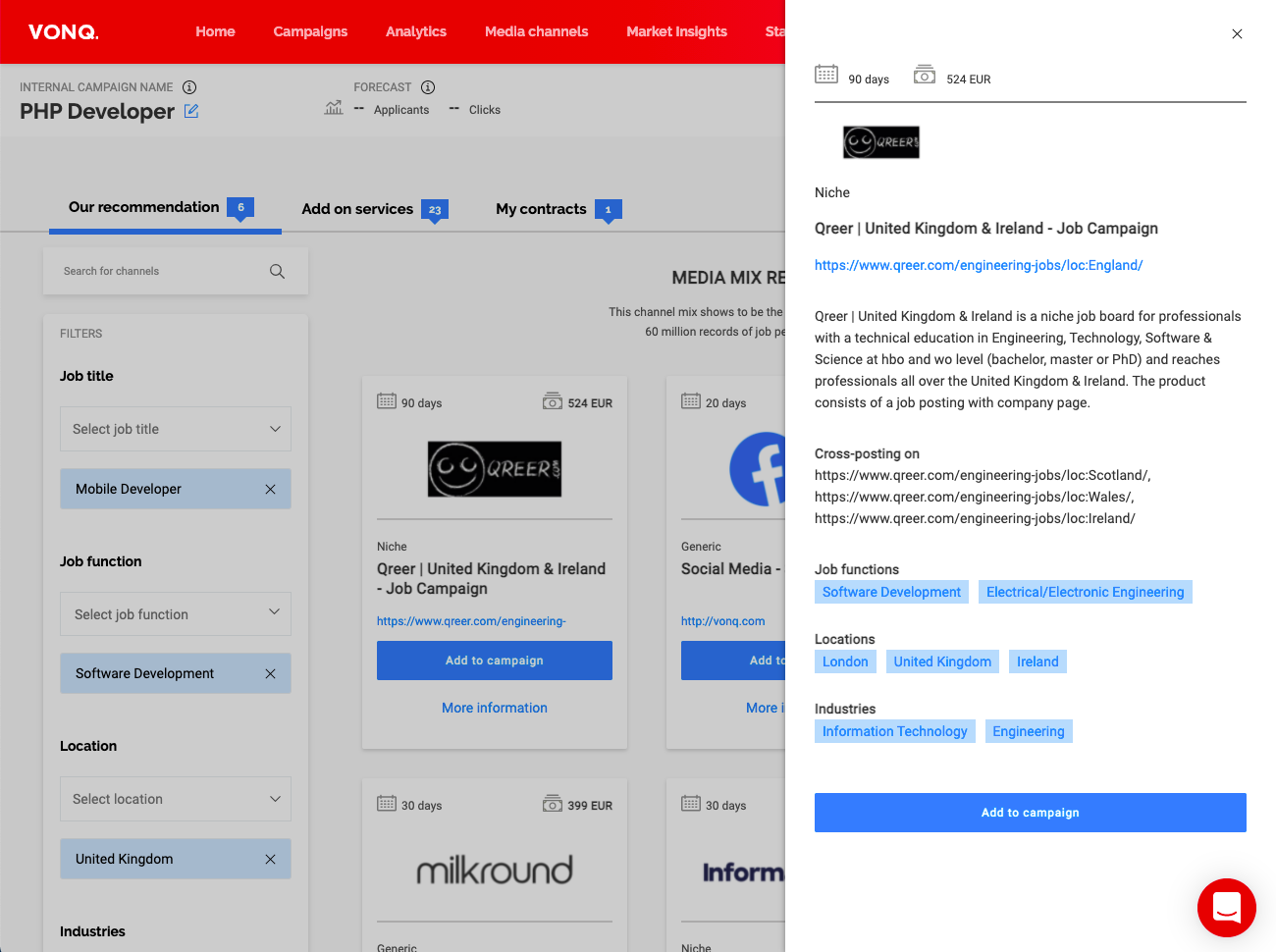Open the qreer.com England jobs link
The image size is (1276, 952).
tap(979, 265)
